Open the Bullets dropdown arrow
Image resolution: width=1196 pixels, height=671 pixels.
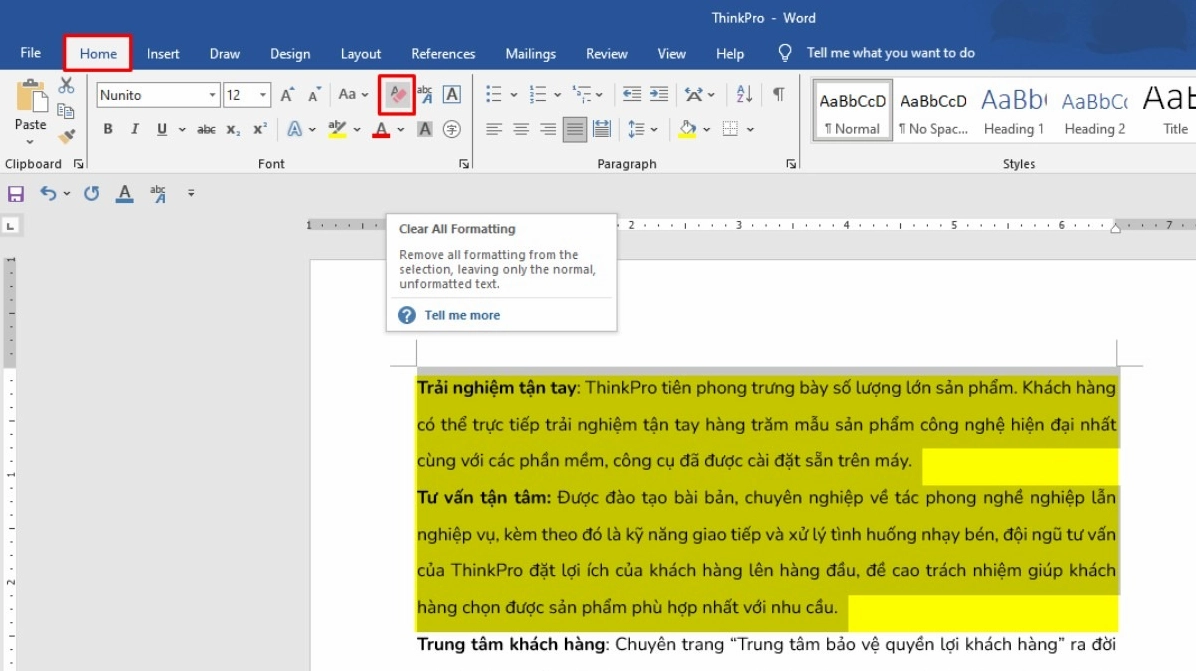tap(513, 95)
